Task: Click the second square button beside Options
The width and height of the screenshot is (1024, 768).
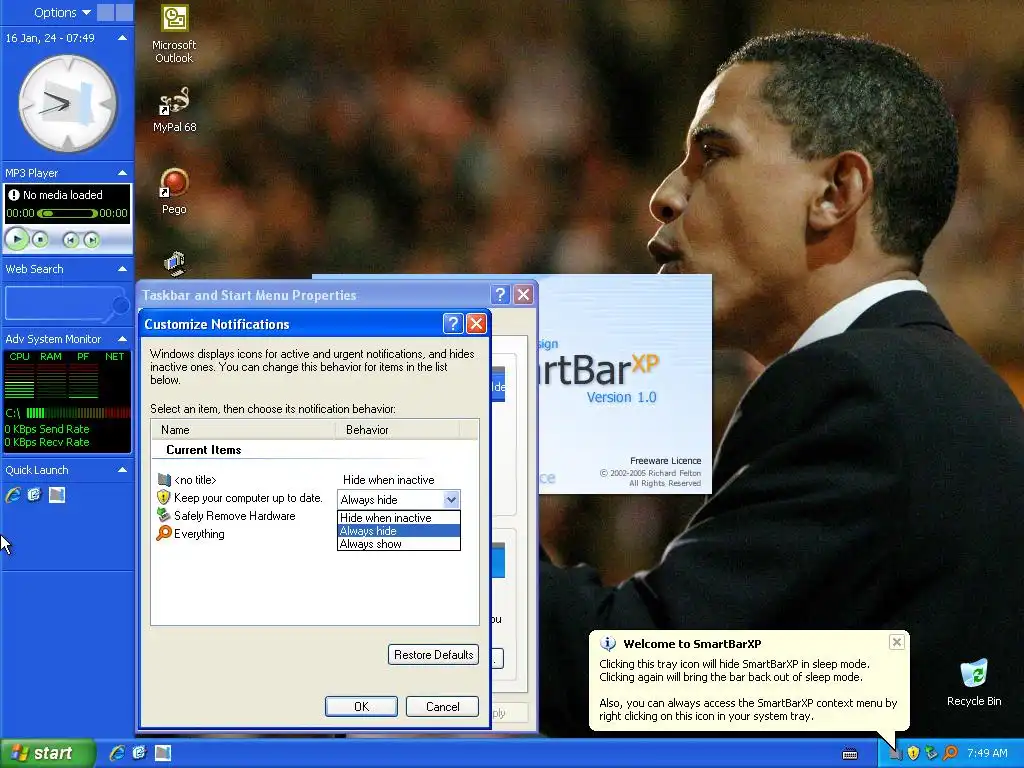Action: pyautogui.click(x=124, y=12)
